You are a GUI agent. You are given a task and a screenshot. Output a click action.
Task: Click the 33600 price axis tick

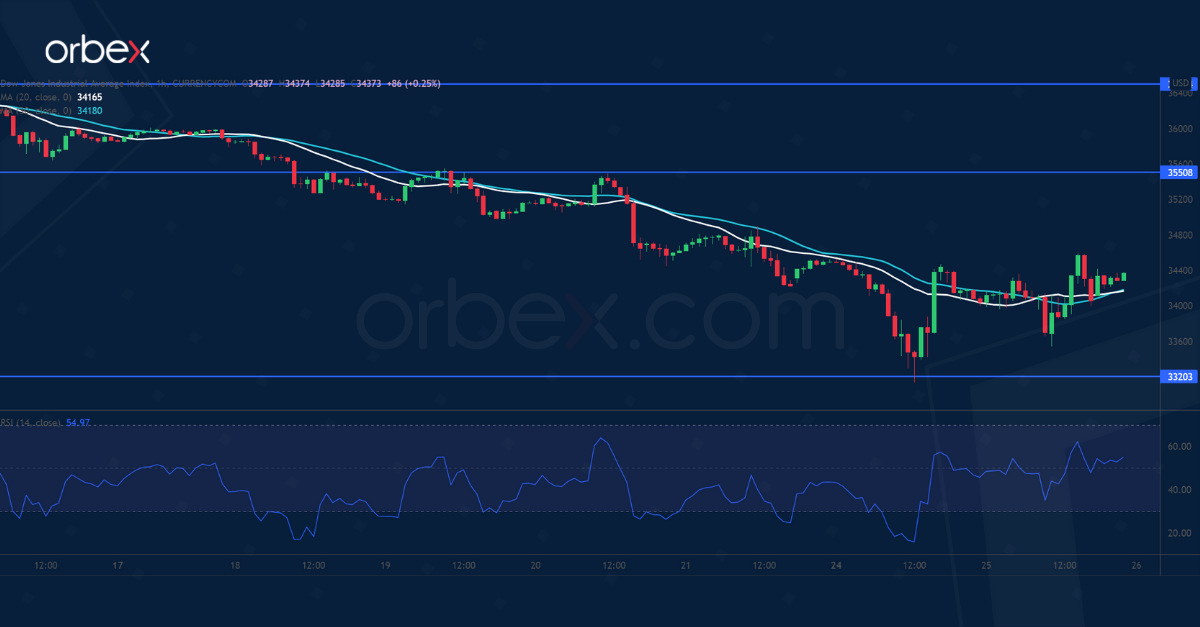[1180, 342]
